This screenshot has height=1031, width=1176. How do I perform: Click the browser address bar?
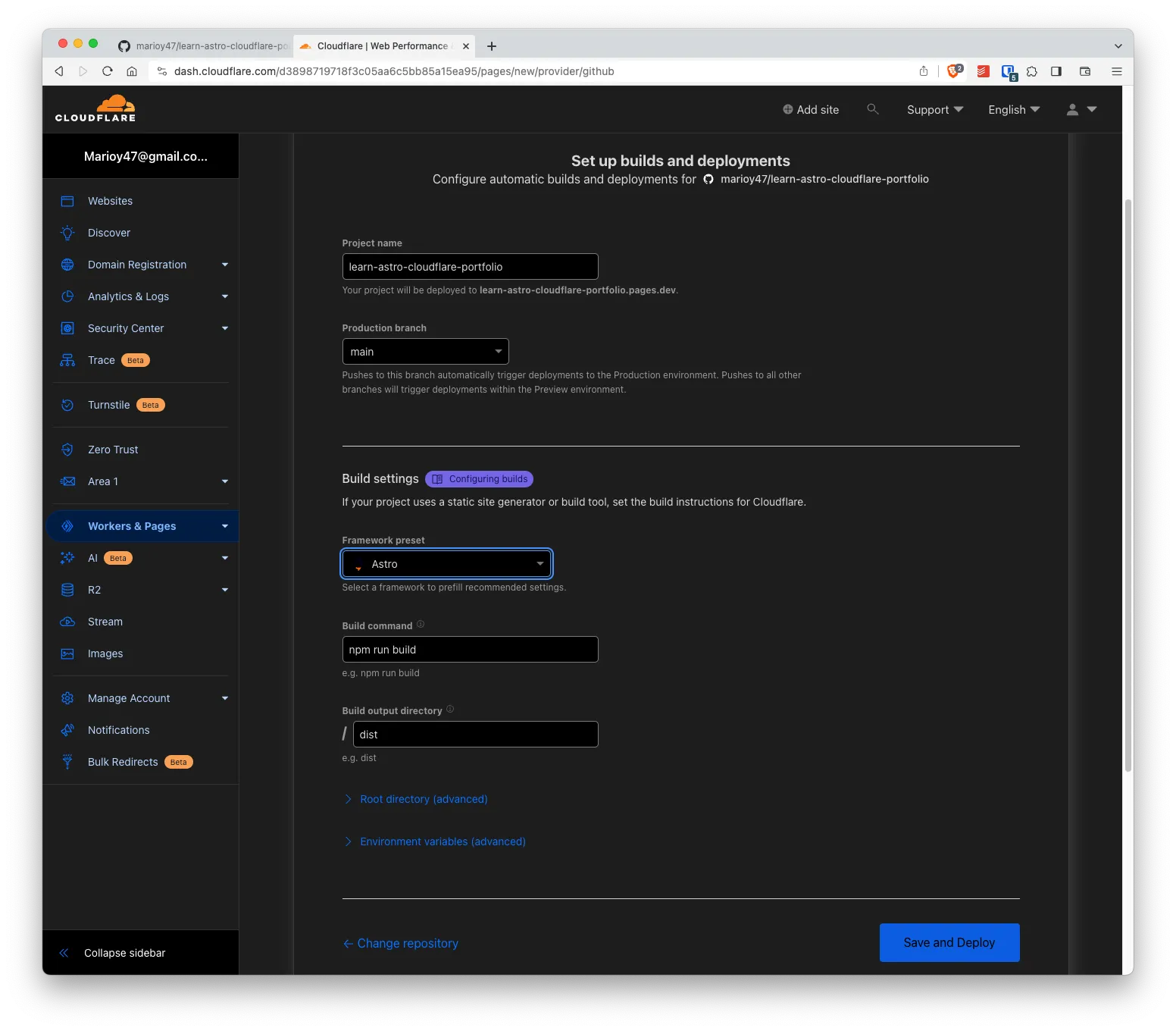(x=530, y=71)
